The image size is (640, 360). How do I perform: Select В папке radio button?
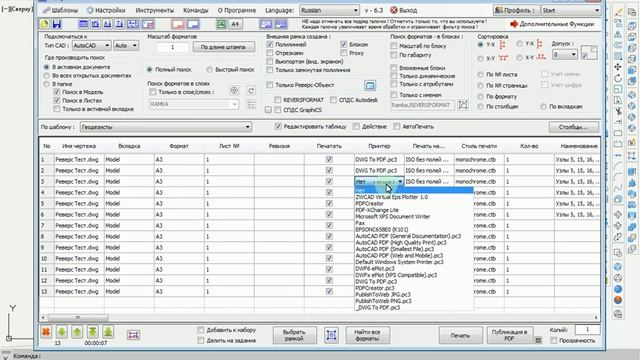[47, 84]
